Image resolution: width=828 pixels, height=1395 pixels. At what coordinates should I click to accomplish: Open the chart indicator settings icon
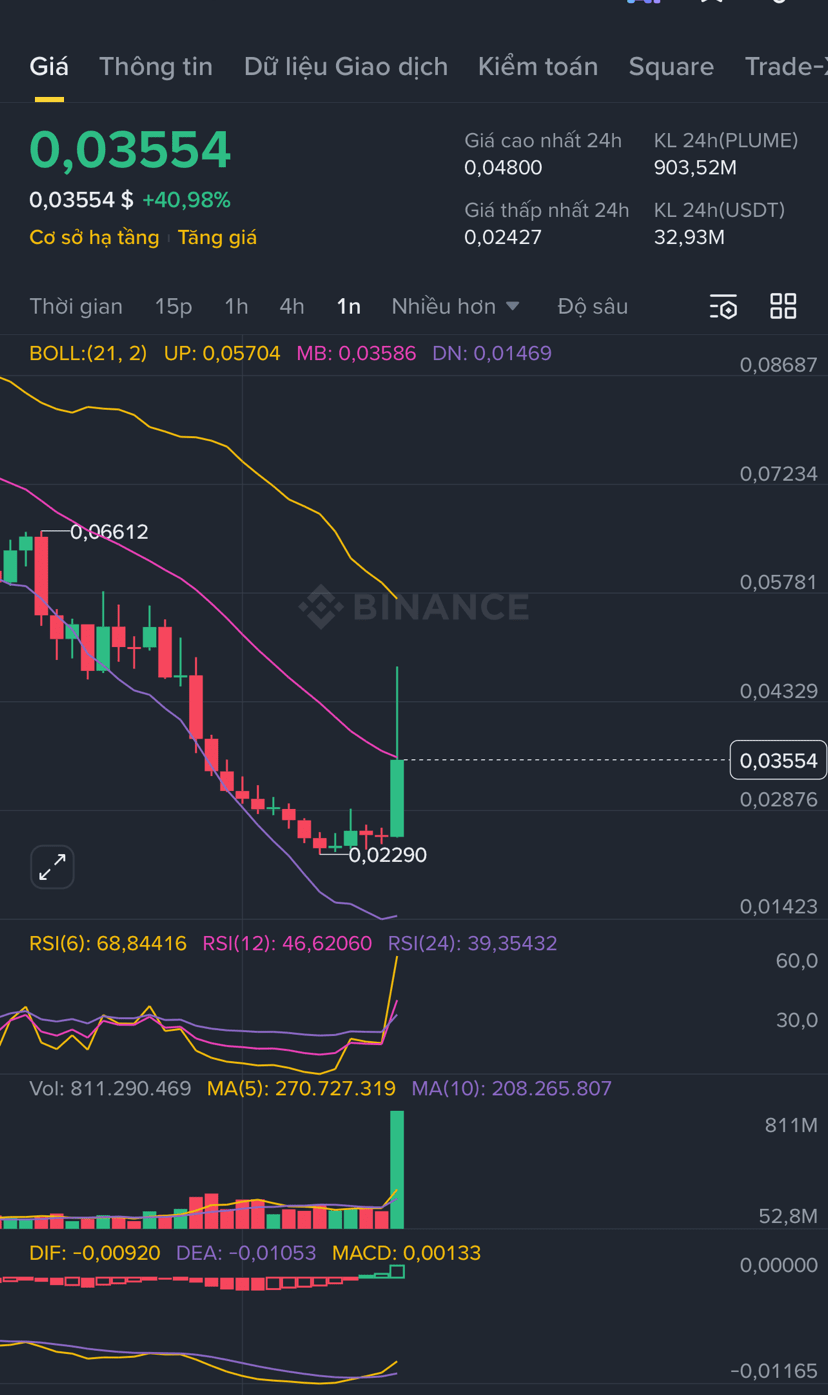tap(723, 307)
